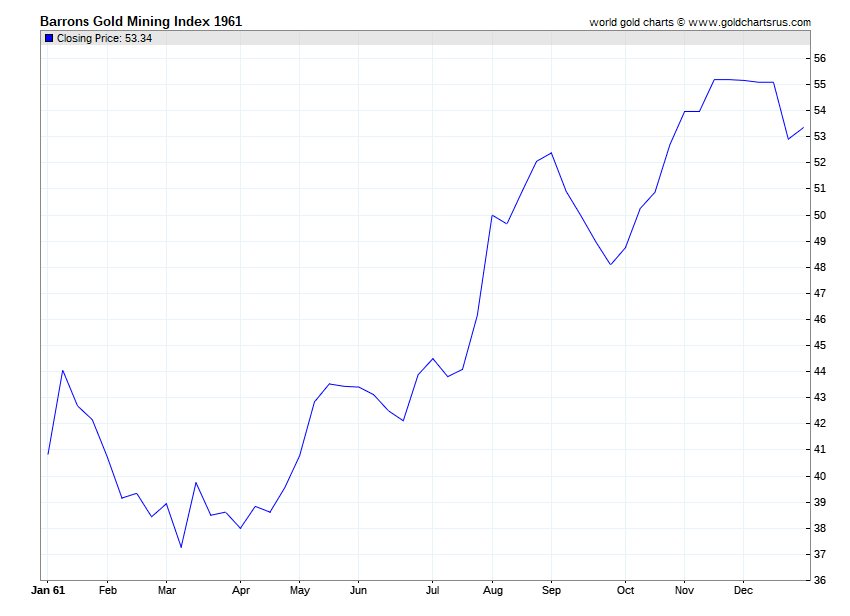Click the 'Aug' x-axis label
850x616 pixels.
tap(492, 590)
